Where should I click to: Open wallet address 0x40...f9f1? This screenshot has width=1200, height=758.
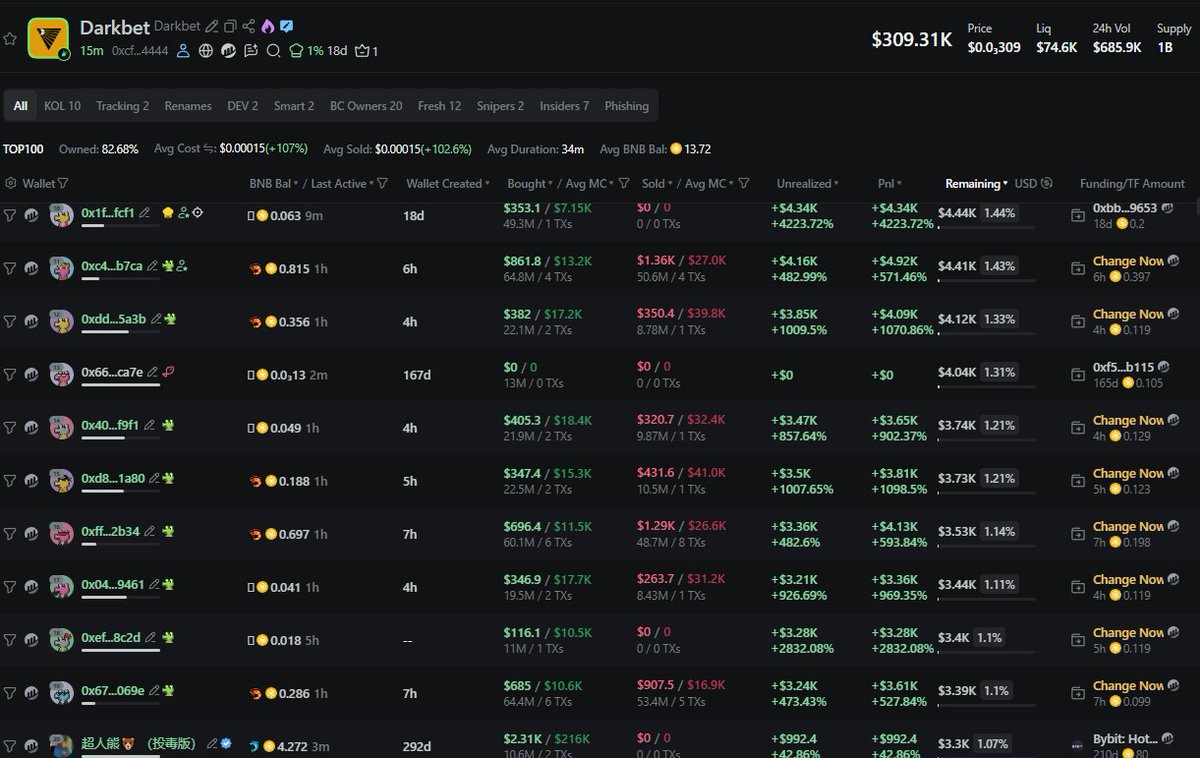tap(110, 425)
